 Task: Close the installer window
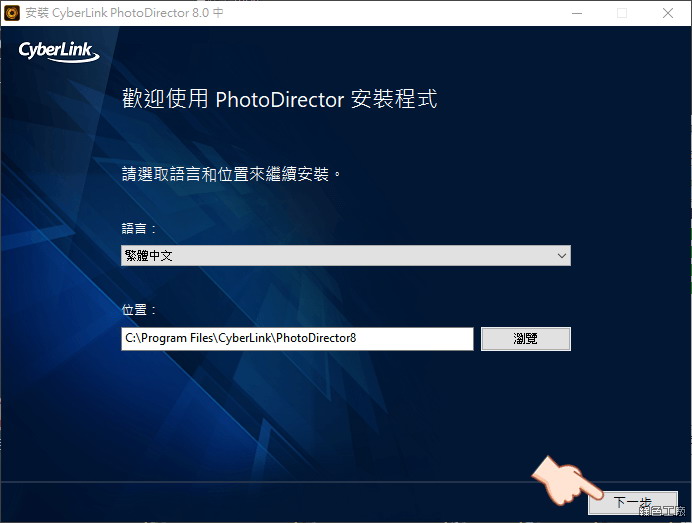tap(668, 13)
